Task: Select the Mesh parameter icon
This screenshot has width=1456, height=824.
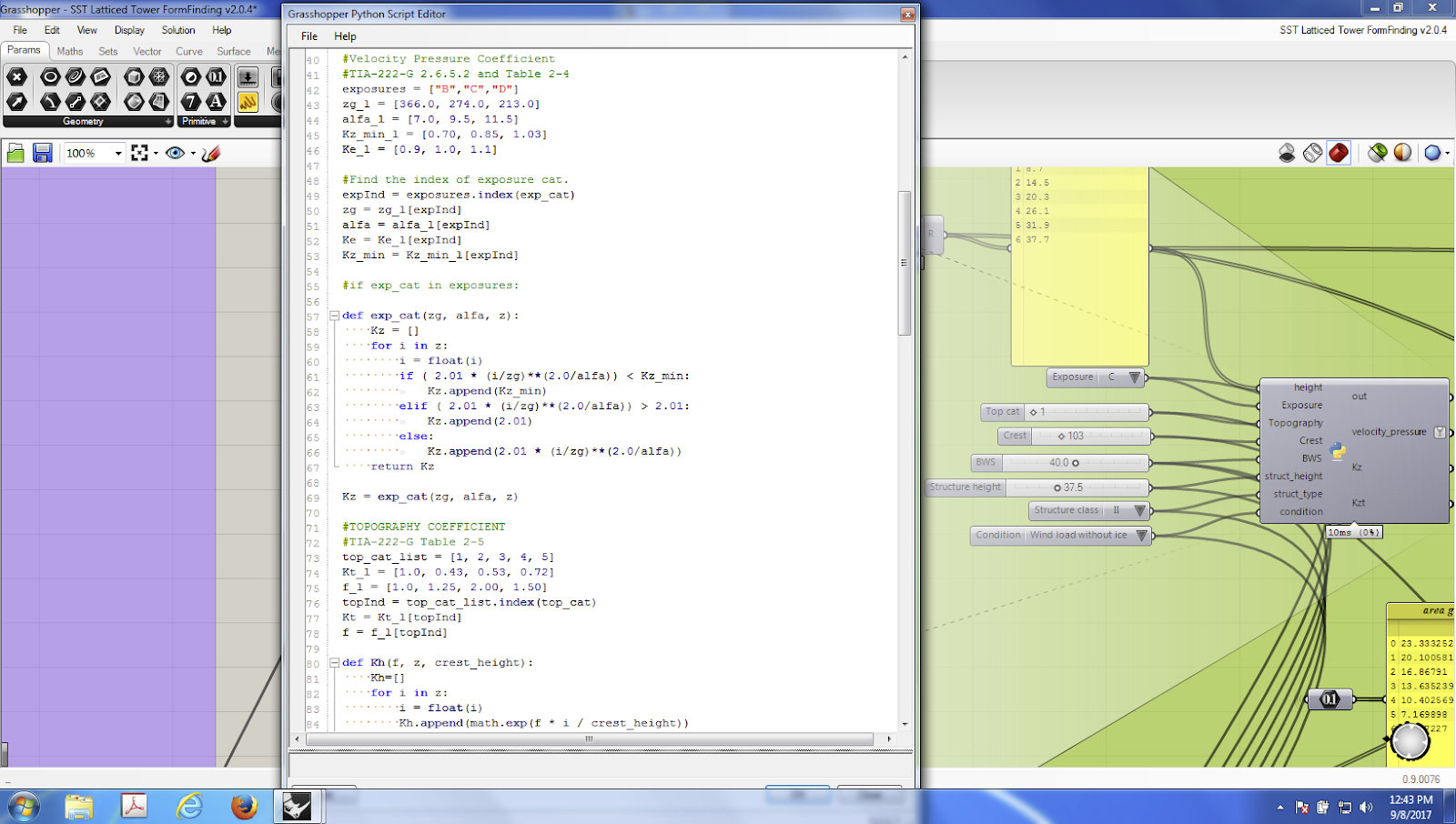Action: click(159, 76)
